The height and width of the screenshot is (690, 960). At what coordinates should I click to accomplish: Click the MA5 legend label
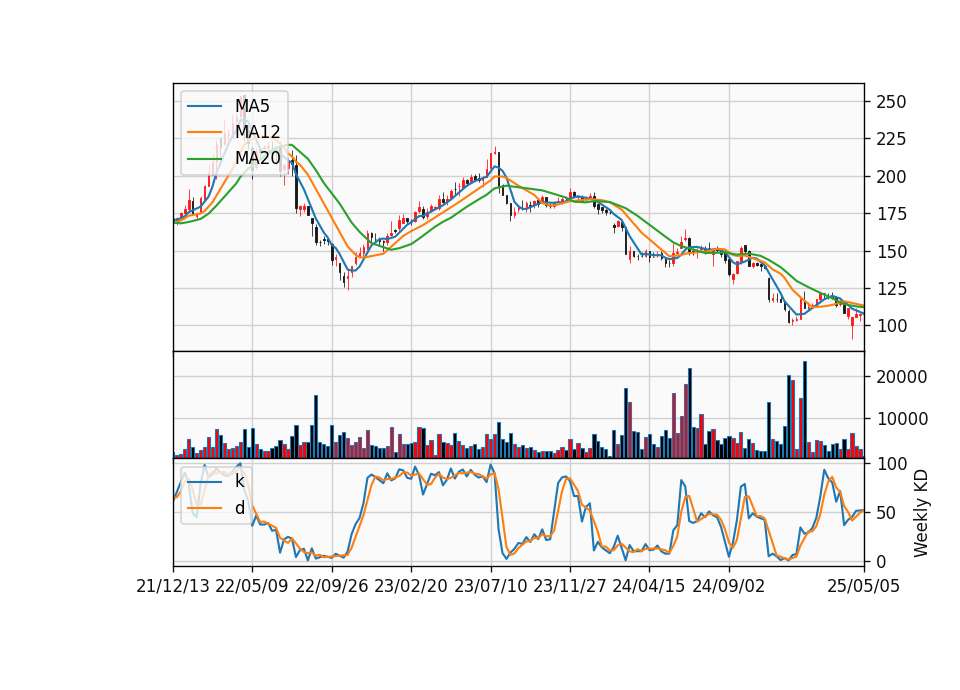[252, 106]
